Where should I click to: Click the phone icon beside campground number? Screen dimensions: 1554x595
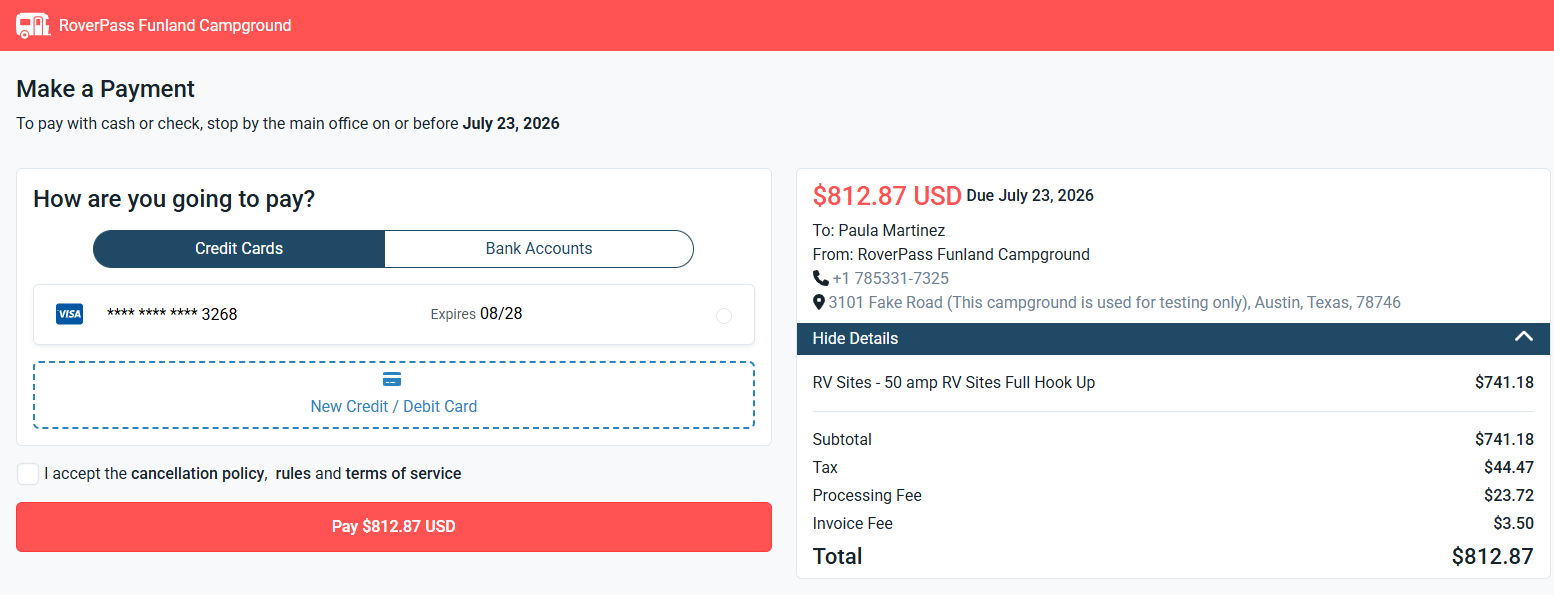pos(821,278)
